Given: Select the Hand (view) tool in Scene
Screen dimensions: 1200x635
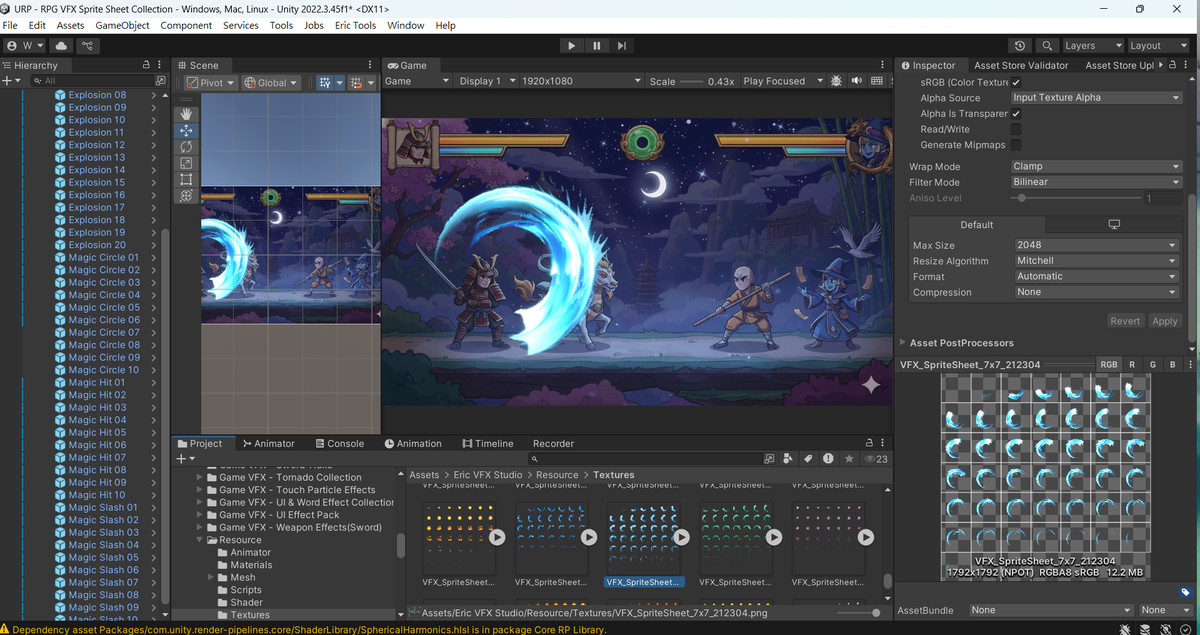Looking at the screenshot, I should 186,114.
